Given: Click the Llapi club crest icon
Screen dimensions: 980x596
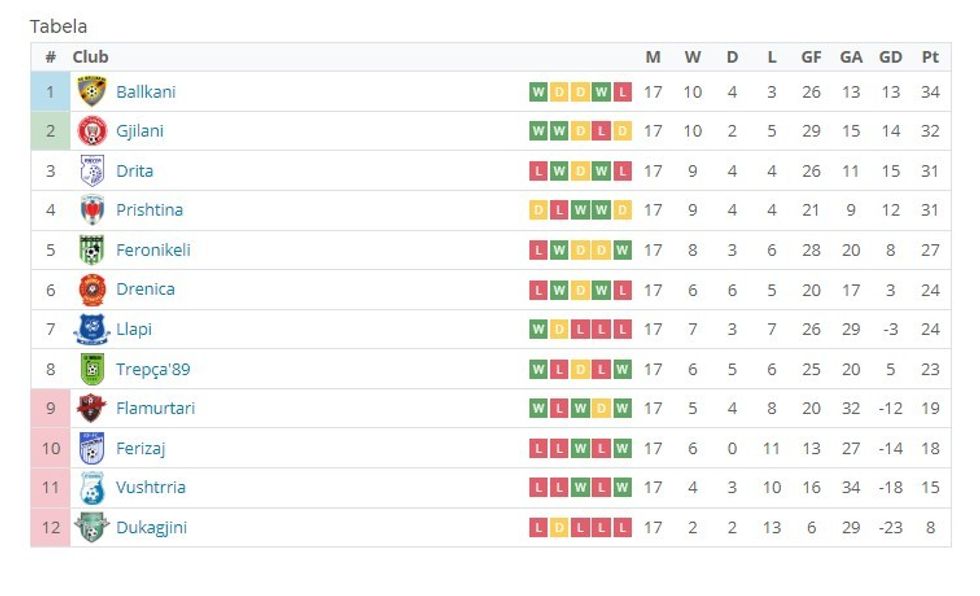Looking at the screenshot, I should point(92,329).
